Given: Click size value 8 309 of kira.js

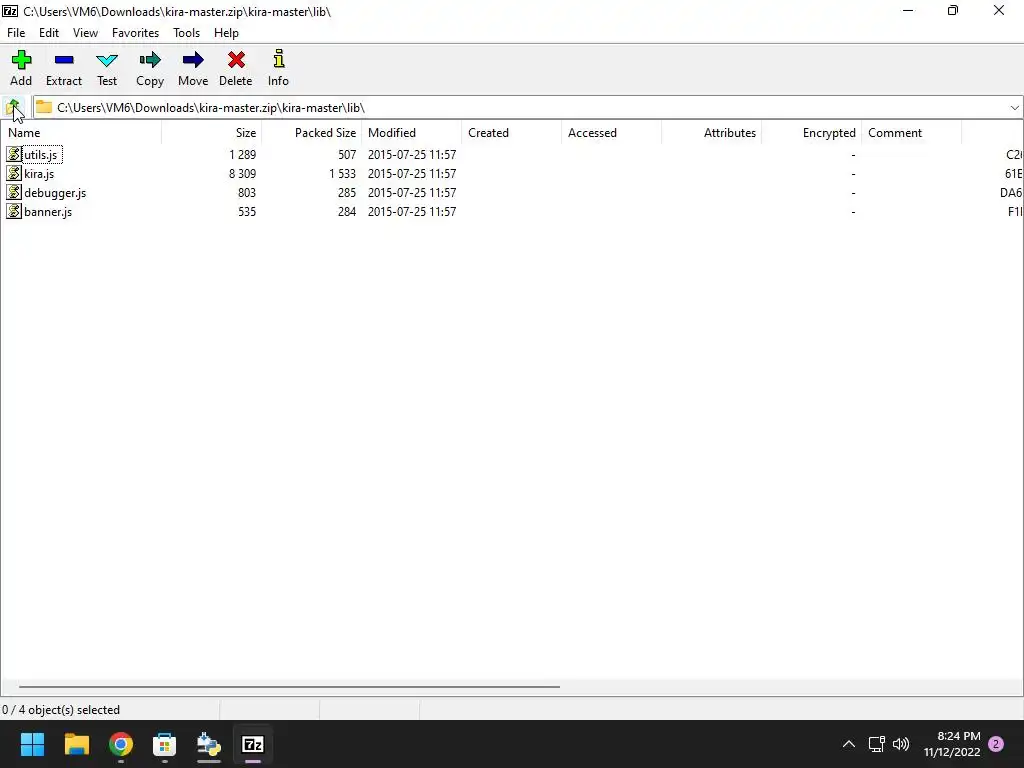Looking at the screenshot, I should click(242, 174).
